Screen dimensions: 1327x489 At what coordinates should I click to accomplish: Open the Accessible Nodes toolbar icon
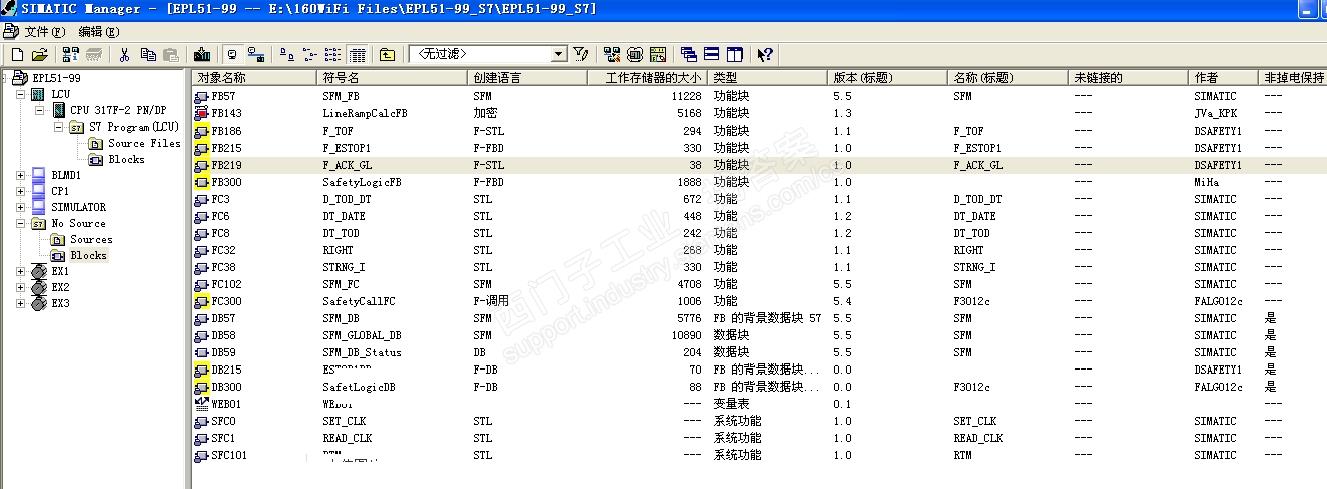(x=70, y=54)
